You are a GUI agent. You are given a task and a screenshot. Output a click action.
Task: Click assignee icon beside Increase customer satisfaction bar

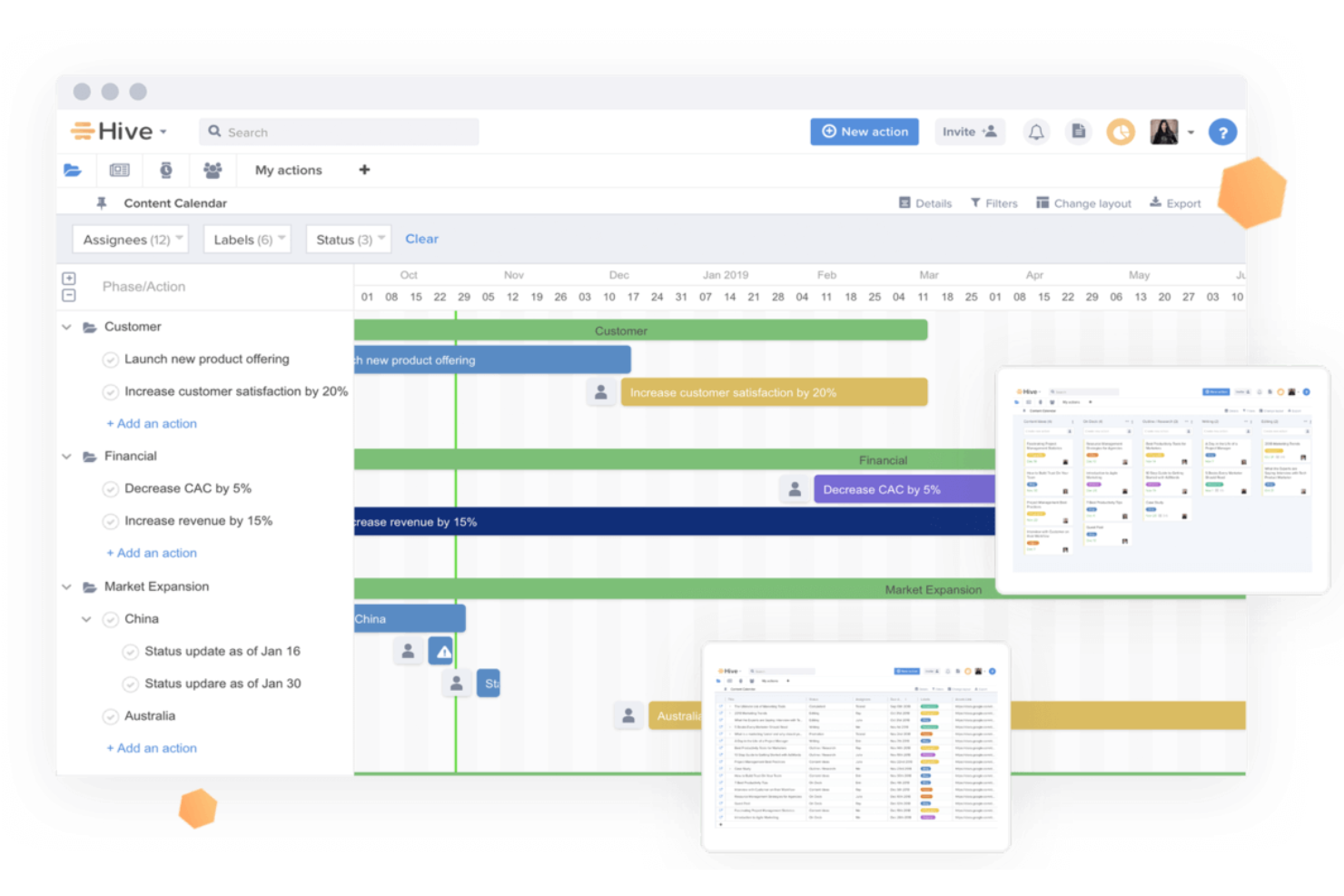600,392
